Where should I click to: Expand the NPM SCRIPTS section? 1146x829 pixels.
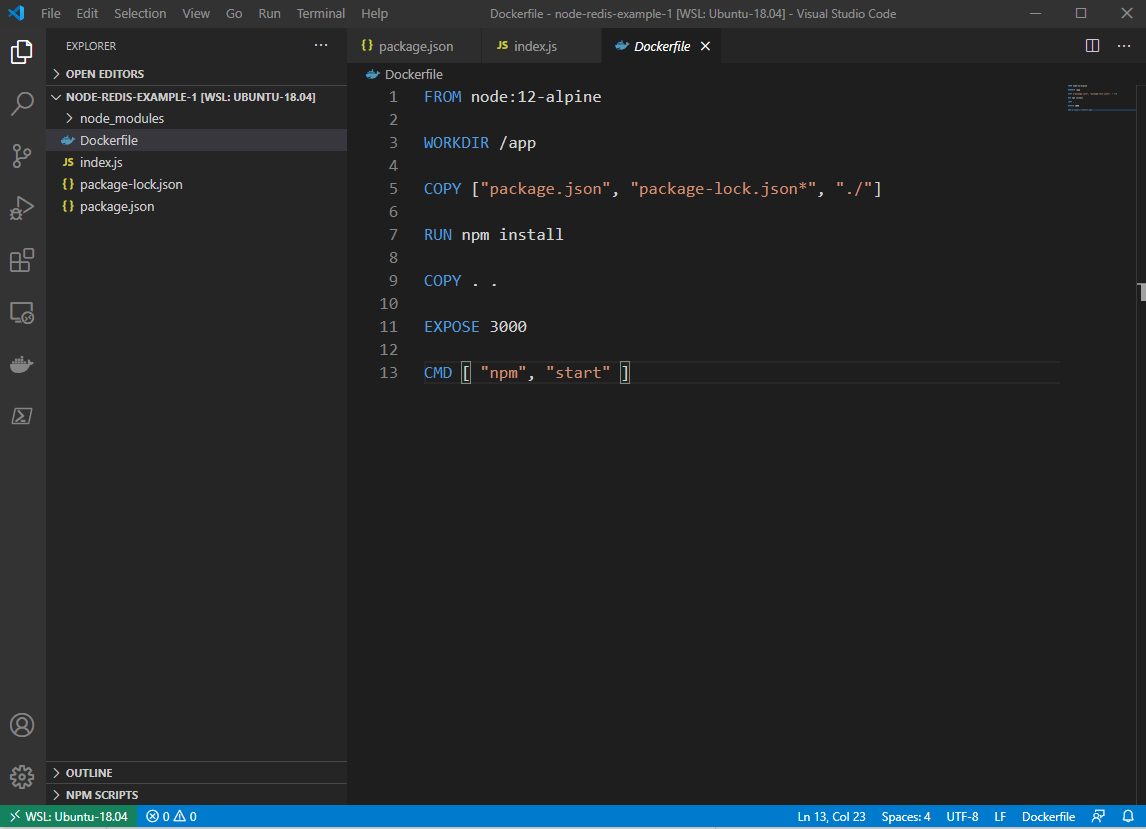[x=100, y=794]
